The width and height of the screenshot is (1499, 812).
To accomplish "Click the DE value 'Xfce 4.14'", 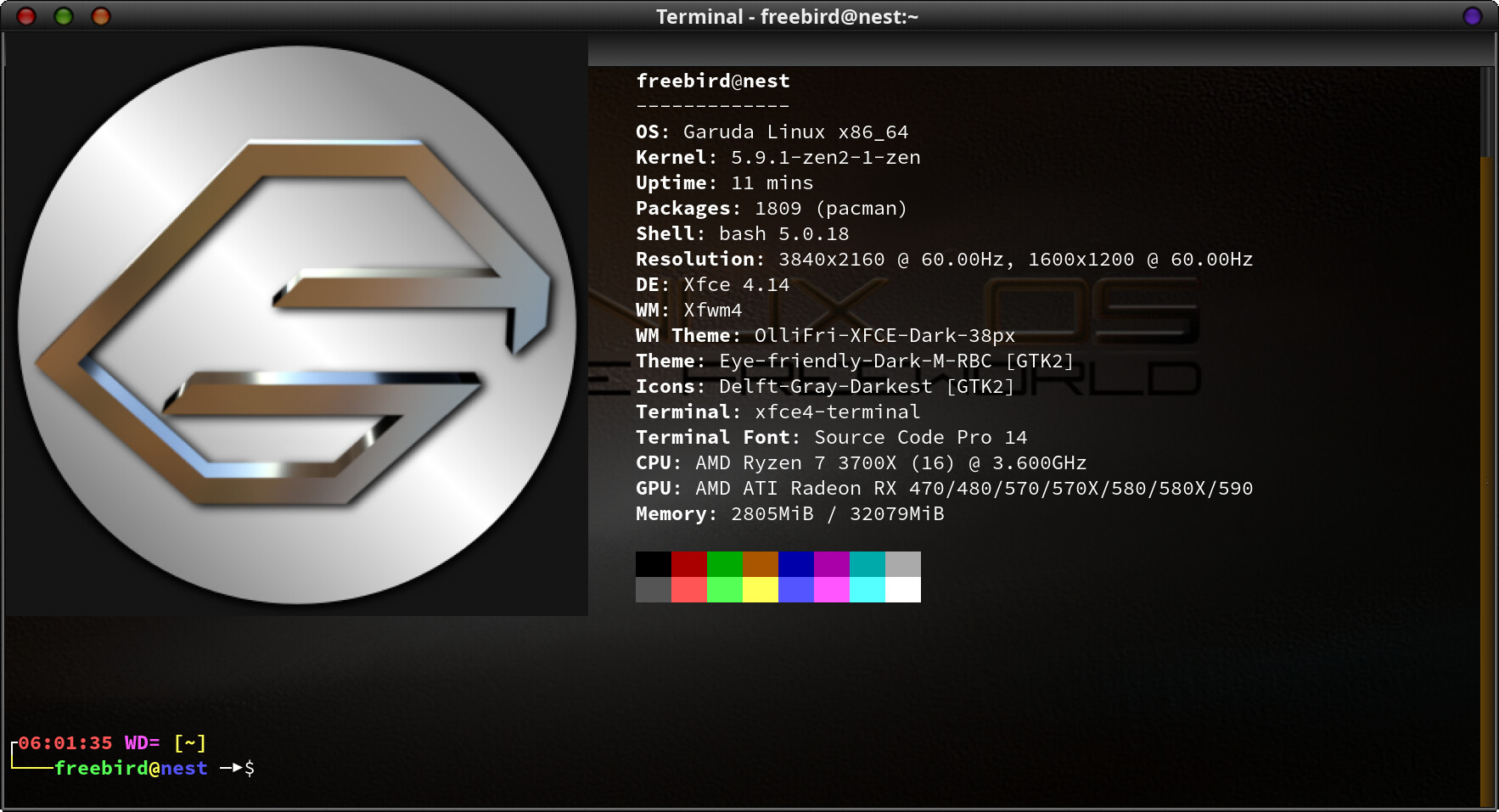I will 737,285.
